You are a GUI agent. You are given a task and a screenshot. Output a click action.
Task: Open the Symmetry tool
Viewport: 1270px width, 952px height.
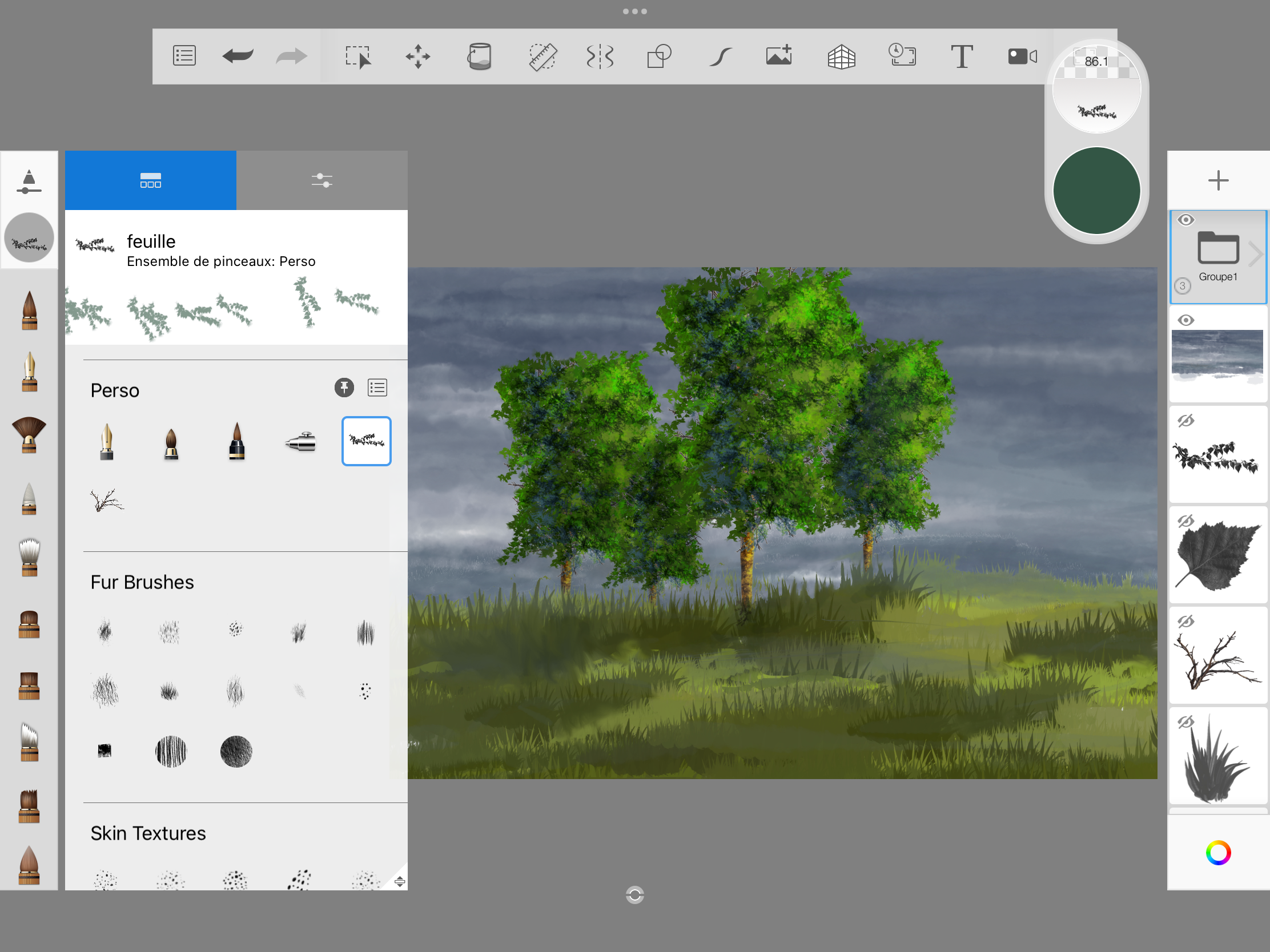[600, 57]
